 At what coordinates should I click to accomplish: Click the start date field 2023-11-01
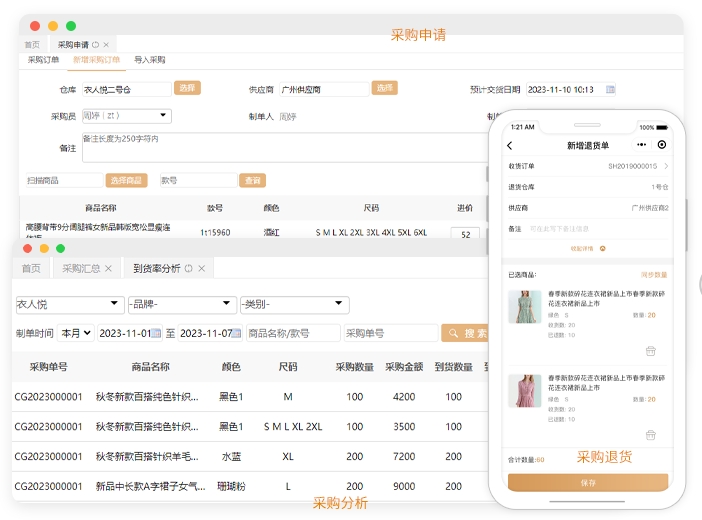[130, 333]
